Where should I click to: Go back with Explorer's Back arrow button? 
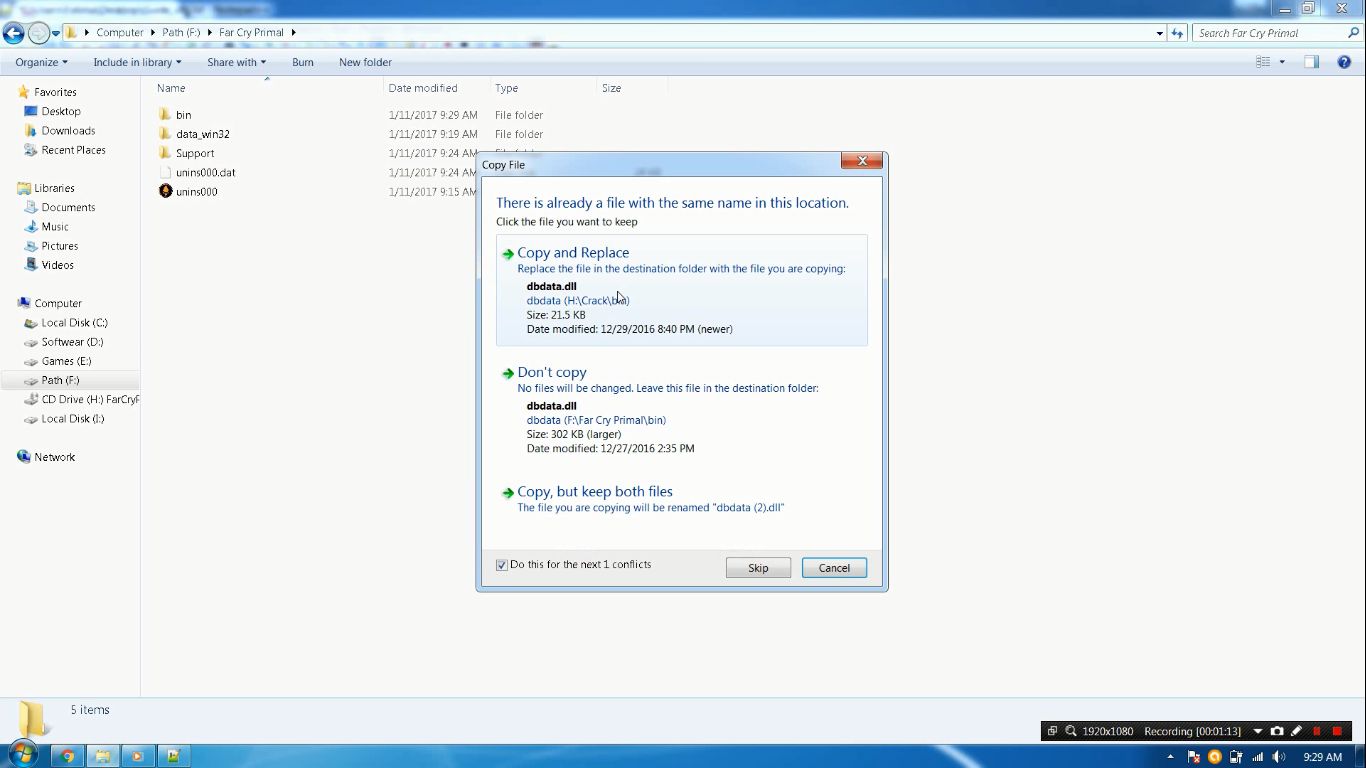13,33
